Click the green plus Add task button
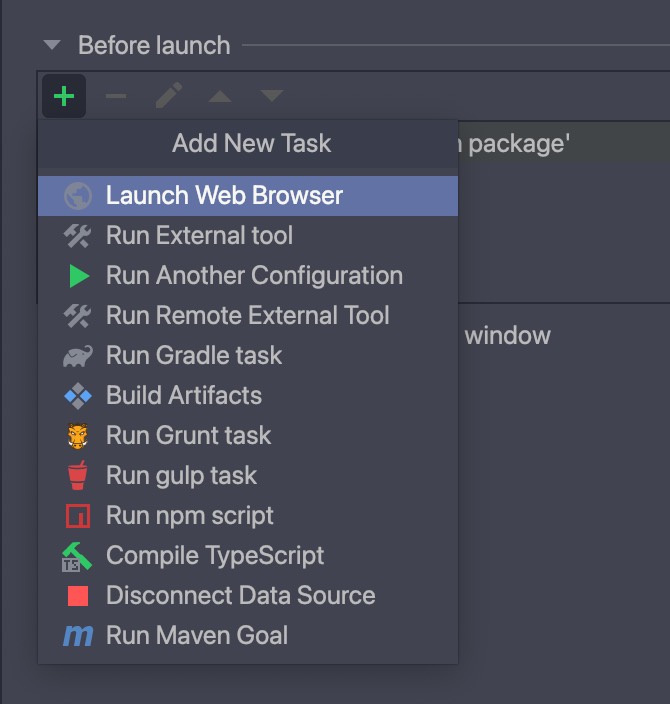The image size is (670, 704). click(x=64, y=96)
